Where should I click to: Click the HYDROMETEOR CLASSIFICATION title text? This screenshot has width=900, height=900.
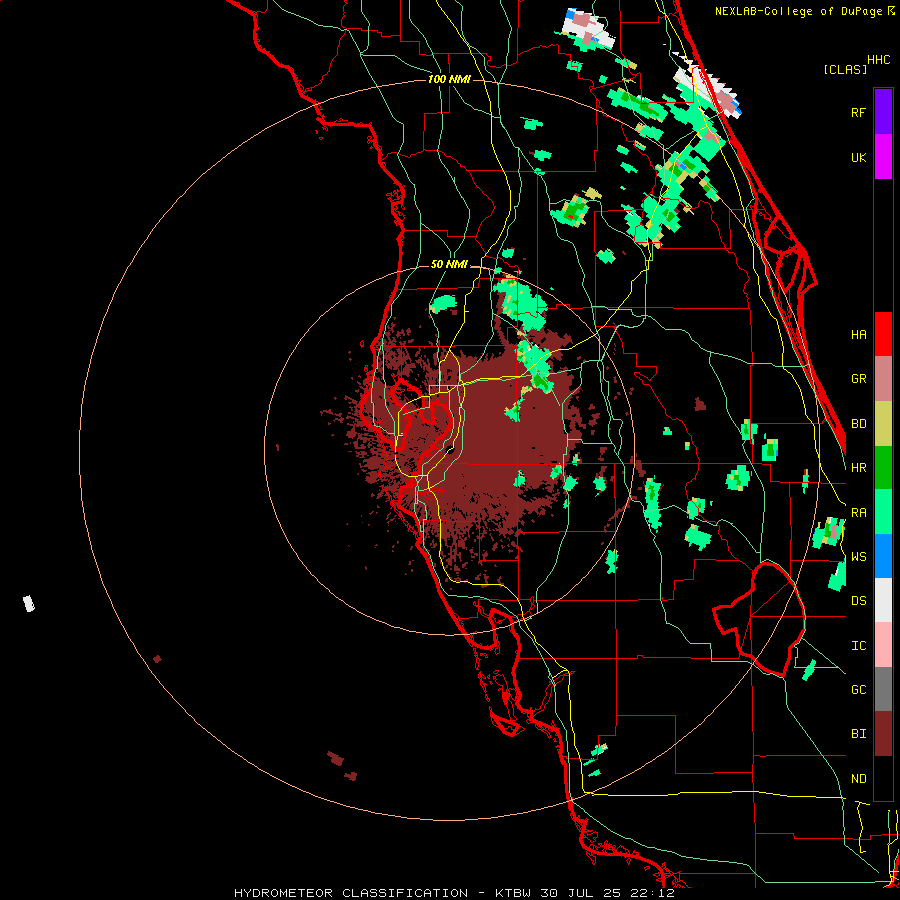point(351,893)
